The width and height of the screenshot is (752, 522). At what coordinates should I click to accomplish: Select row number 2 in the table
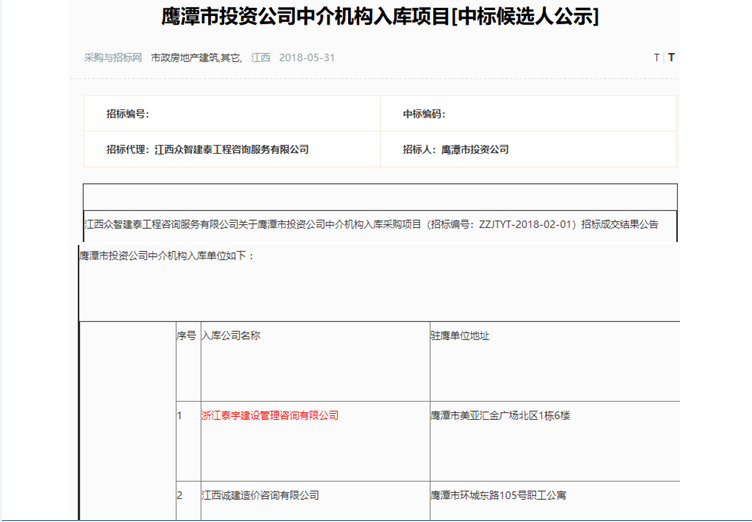[x=180, y=495]
